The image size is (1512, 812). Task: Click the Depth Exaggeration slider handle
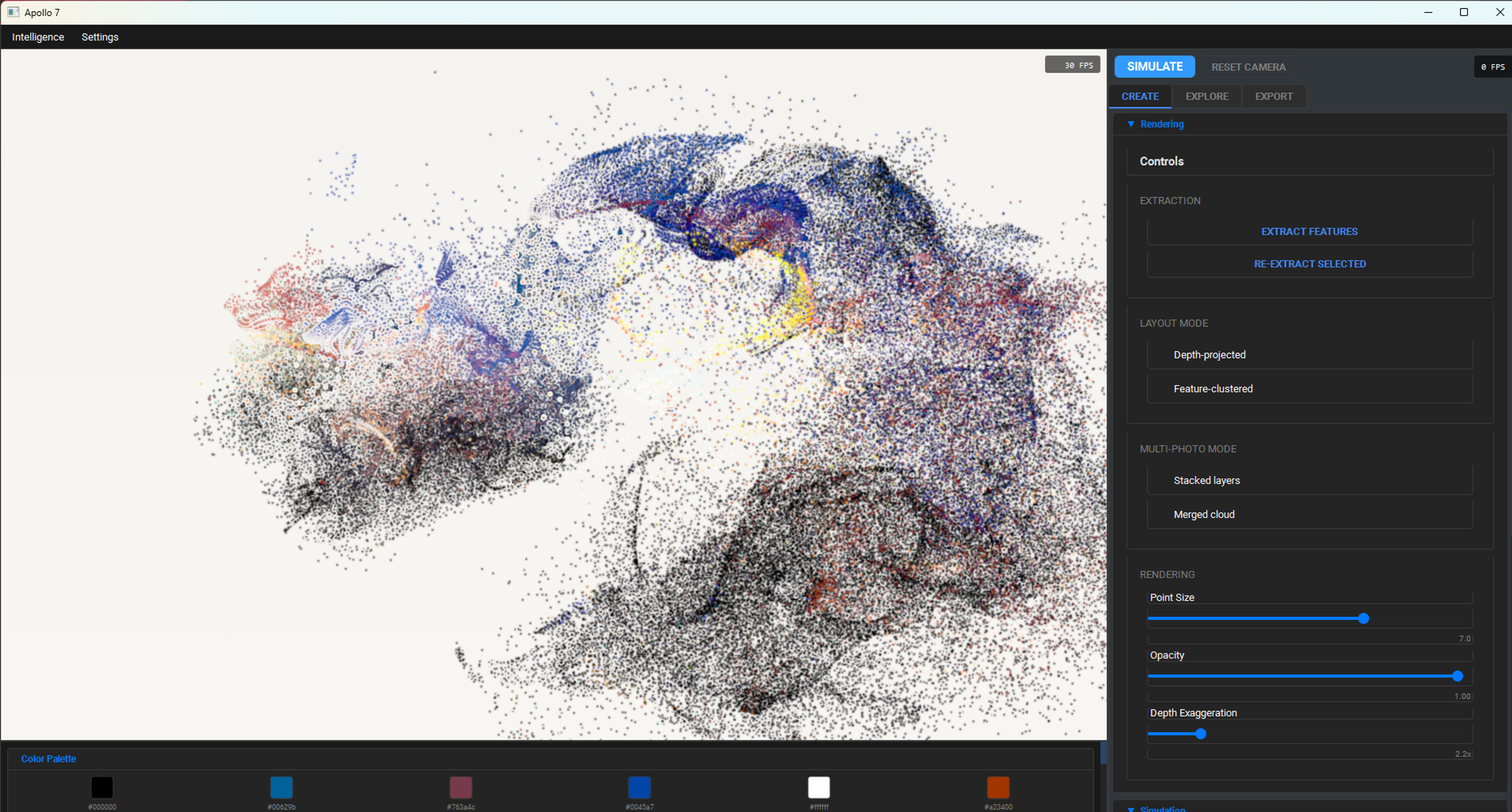pyautogui.click(x=1200, y=734)
